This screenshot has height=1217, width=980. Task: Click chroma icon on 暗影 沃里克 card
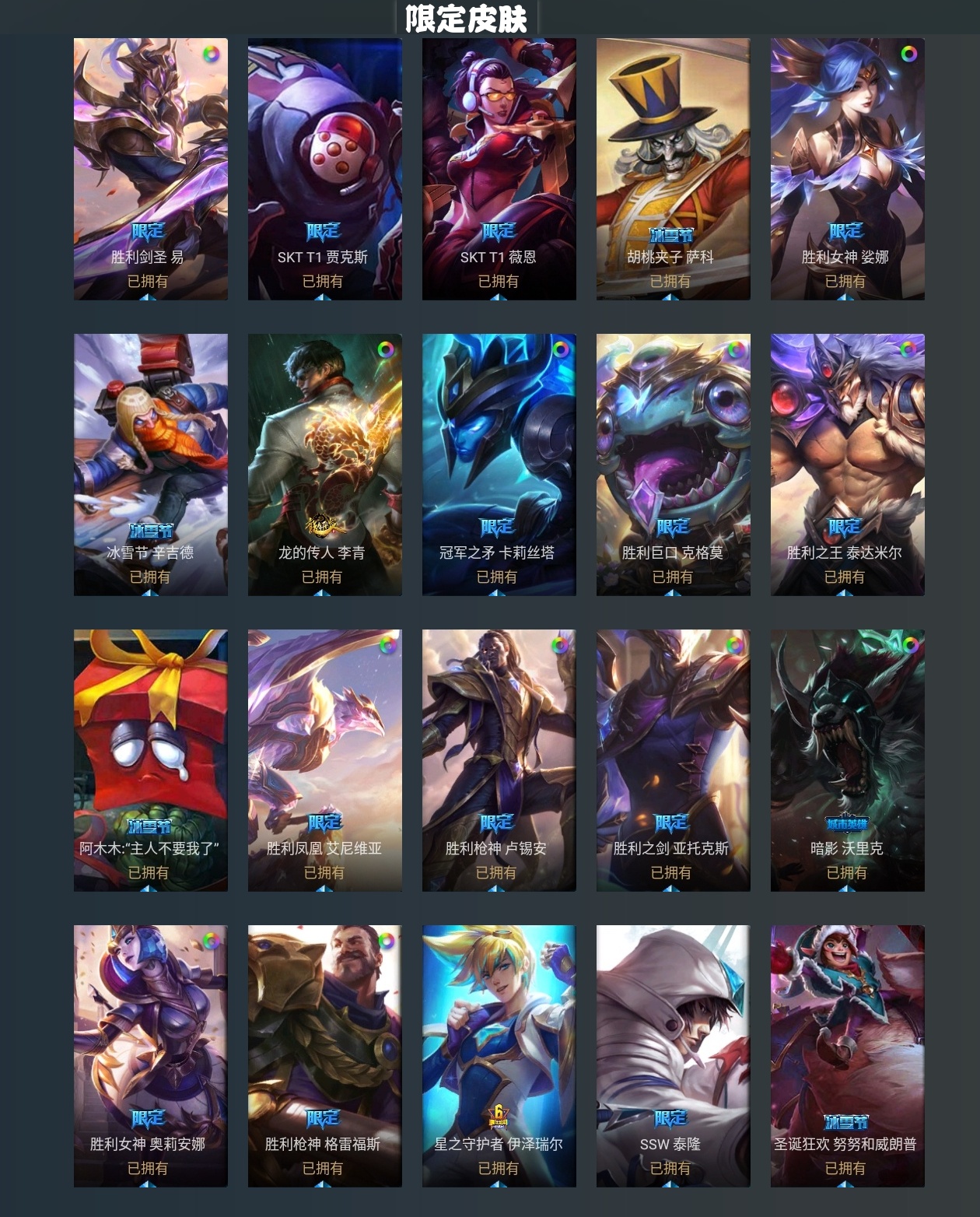pos(909,645)
